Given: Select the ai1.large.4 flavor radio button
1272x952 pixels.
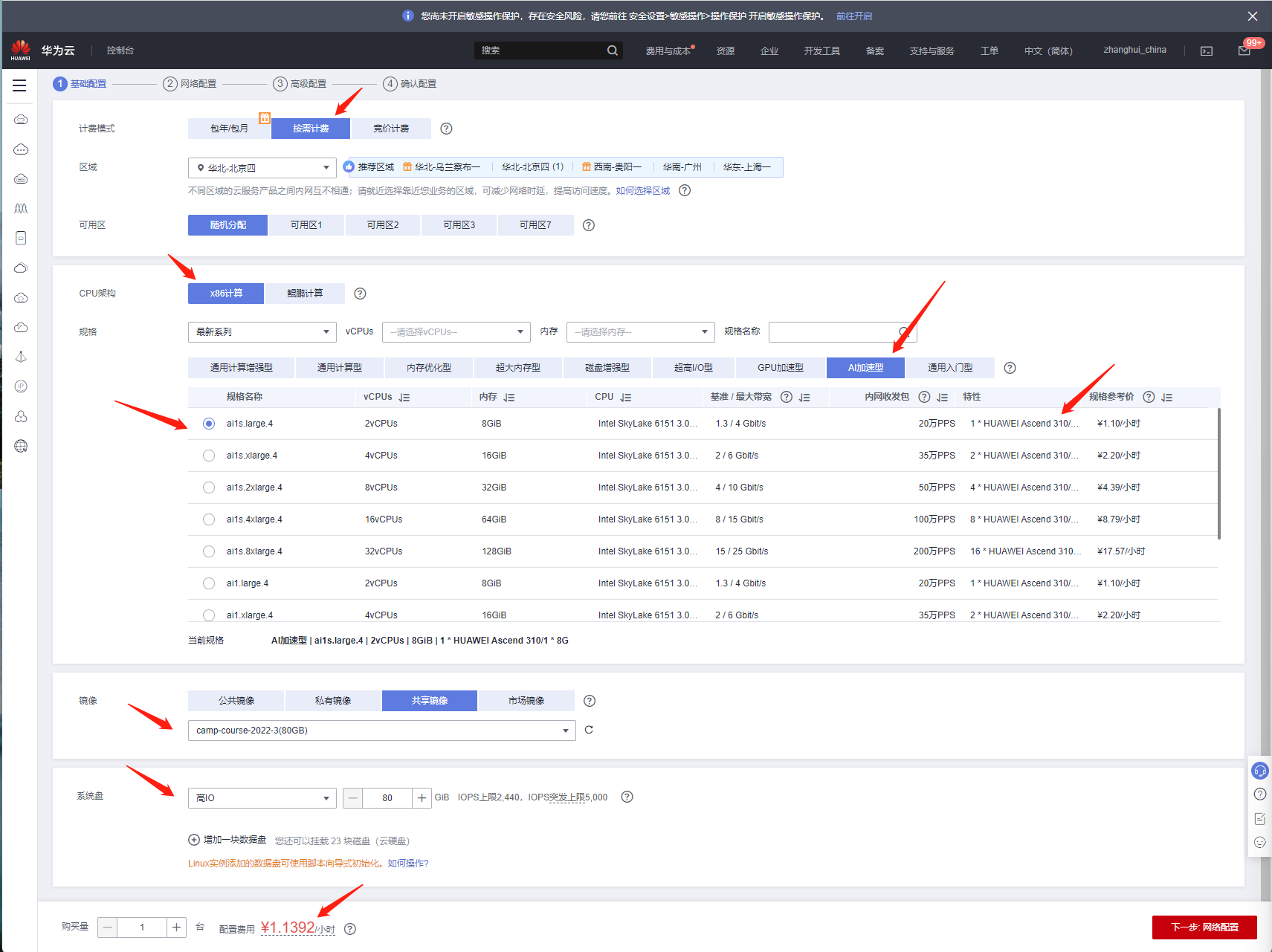Looking at the screenshot, I should click(x=209, y=583).
